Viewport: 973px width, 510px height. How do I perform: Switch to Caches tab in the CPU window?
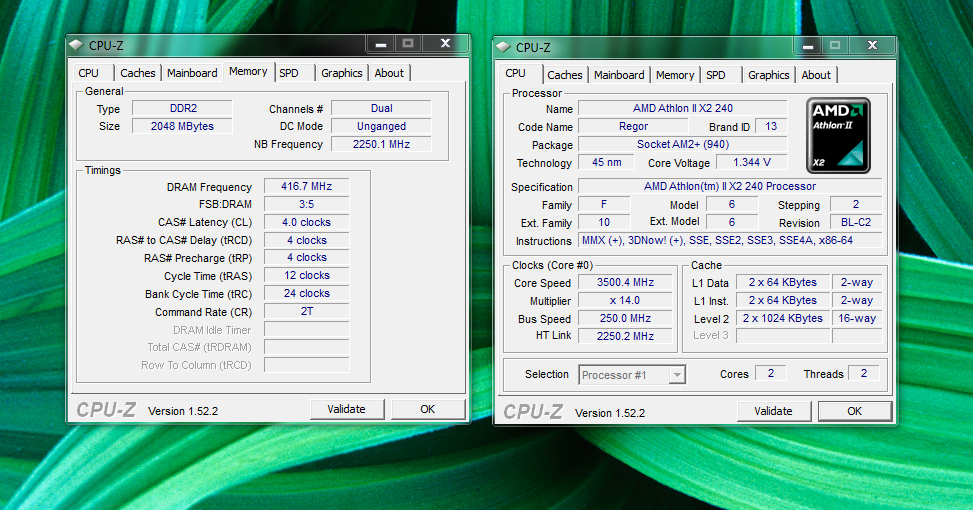click(565, 74)
